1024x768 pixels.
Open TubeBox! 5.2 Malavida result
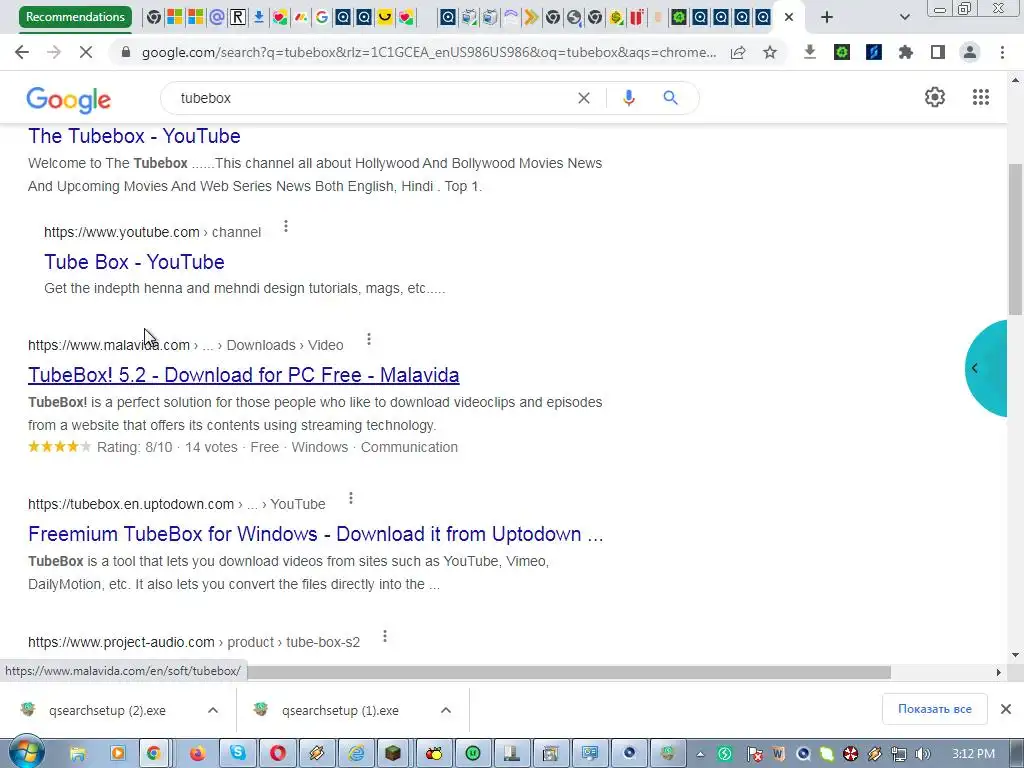click(244, 375)
